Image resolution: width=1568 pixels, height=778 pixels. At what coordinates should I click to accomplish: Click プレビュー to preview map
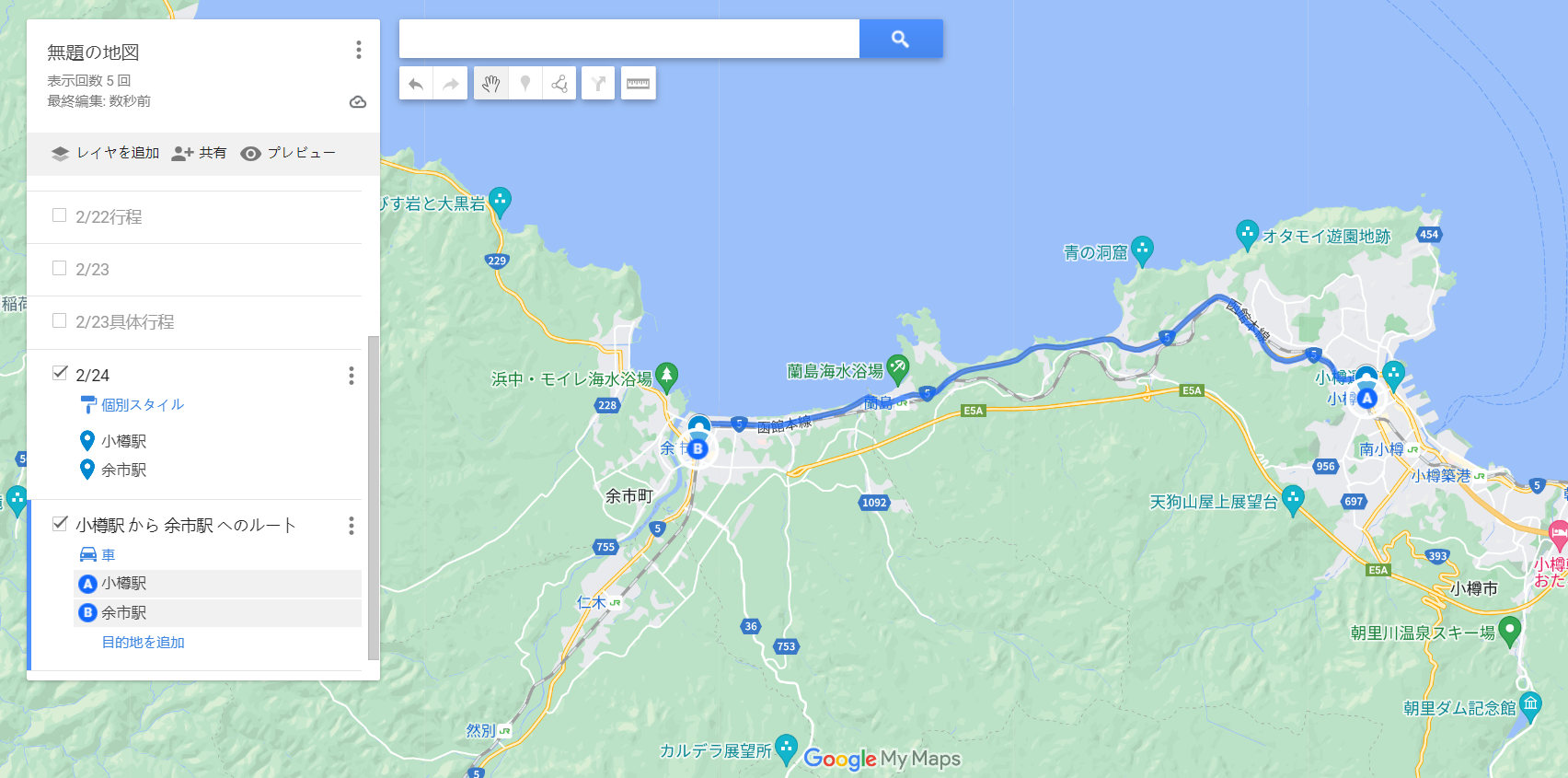tap(288, 153)
